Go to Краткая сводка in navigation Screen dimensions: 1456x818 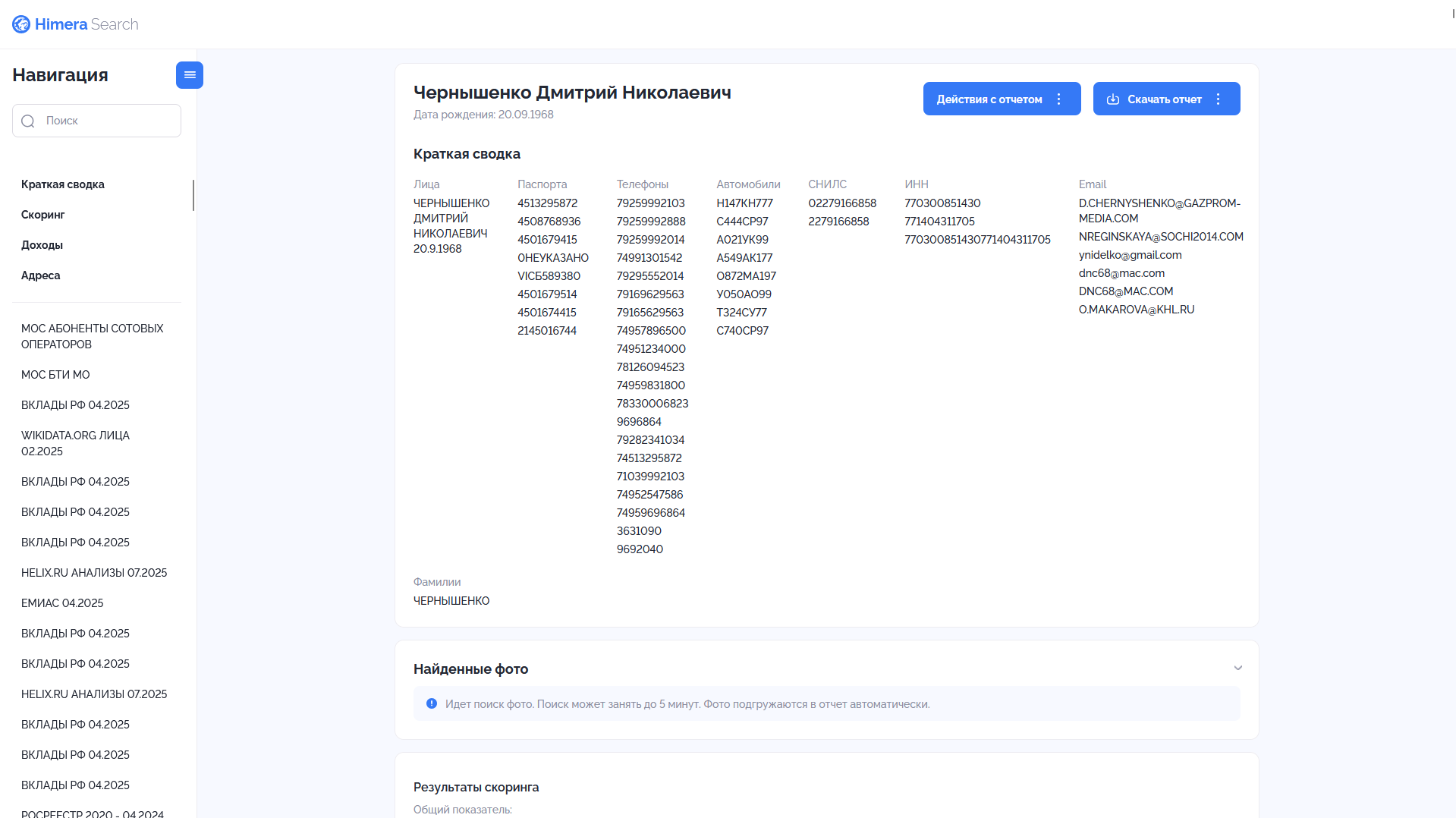pos(63,184)
